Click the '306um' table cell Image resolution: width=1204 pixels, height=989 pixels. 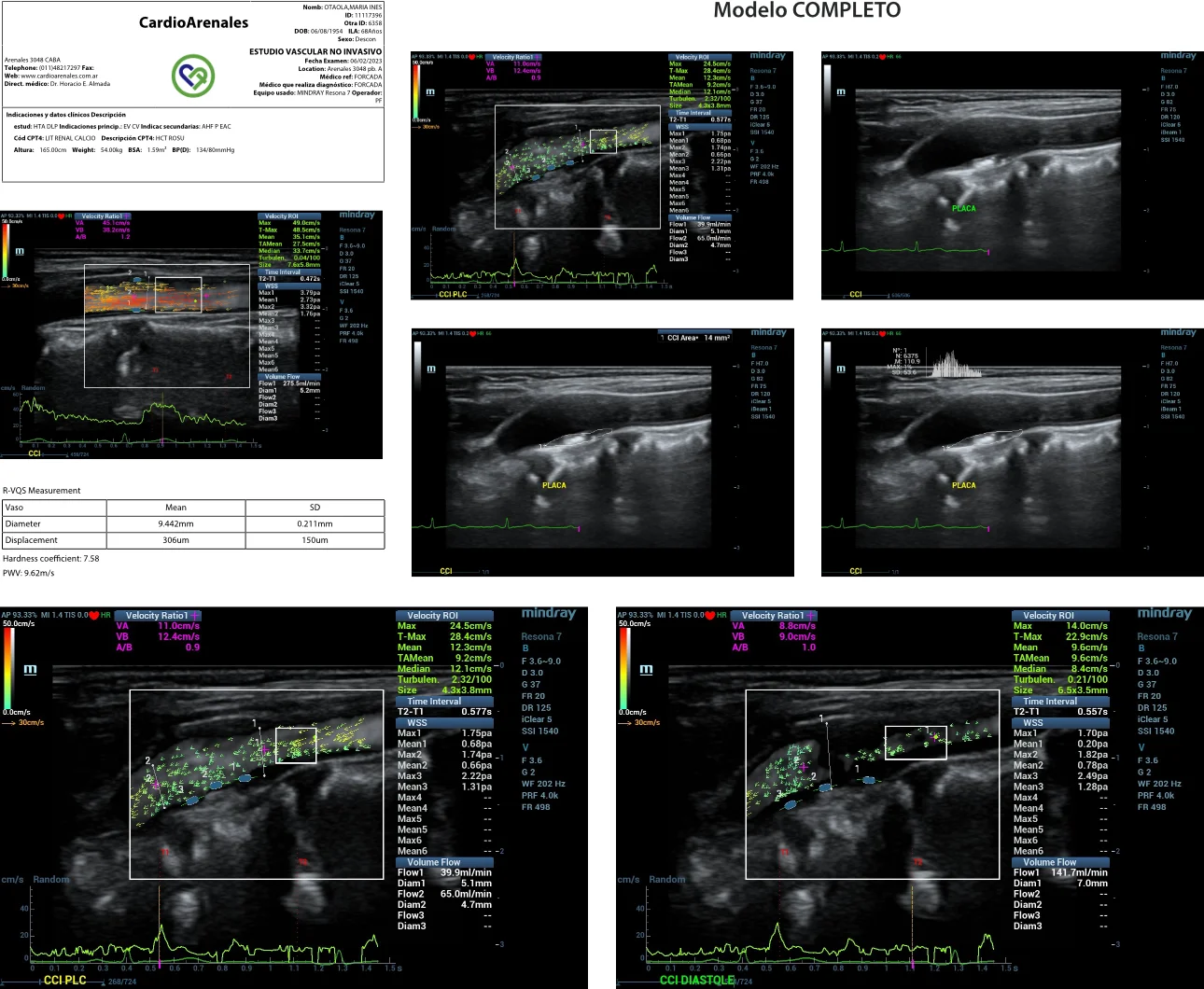coord(175,540)
